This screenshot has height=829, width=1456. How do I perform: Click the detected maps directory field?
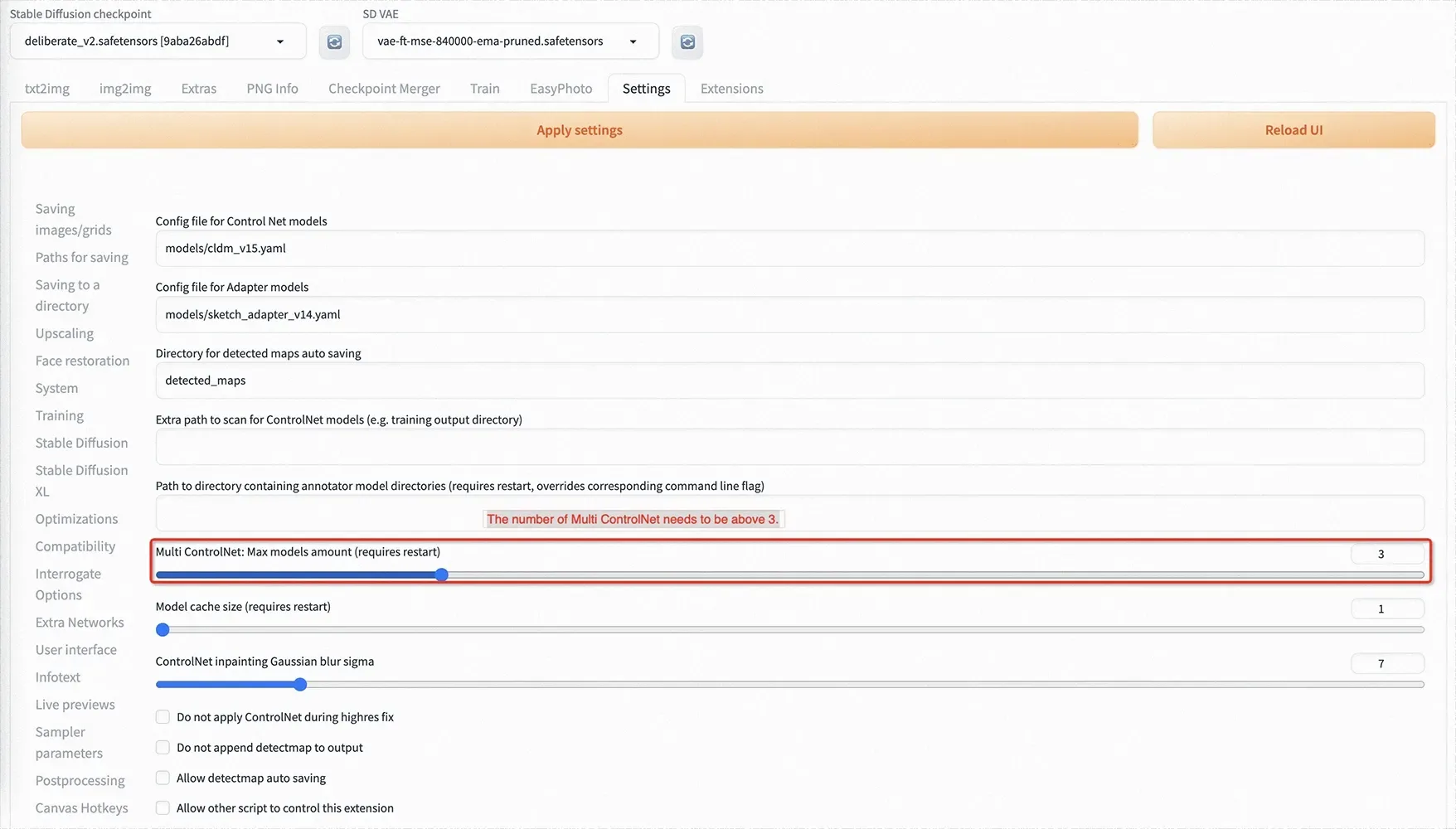coord(789,381)
